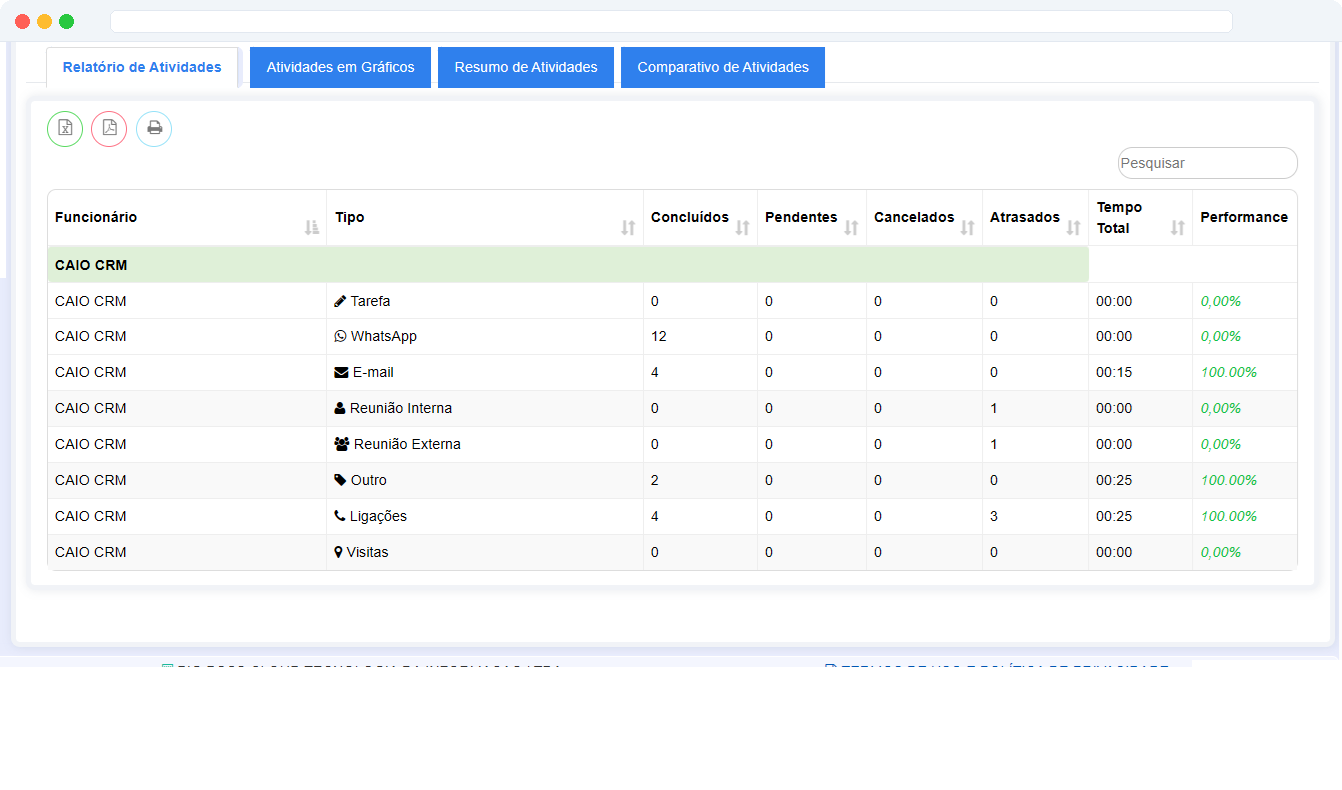
Task: Click CAIO CRM in the Visitas row
Action: (x=91, y=553)
